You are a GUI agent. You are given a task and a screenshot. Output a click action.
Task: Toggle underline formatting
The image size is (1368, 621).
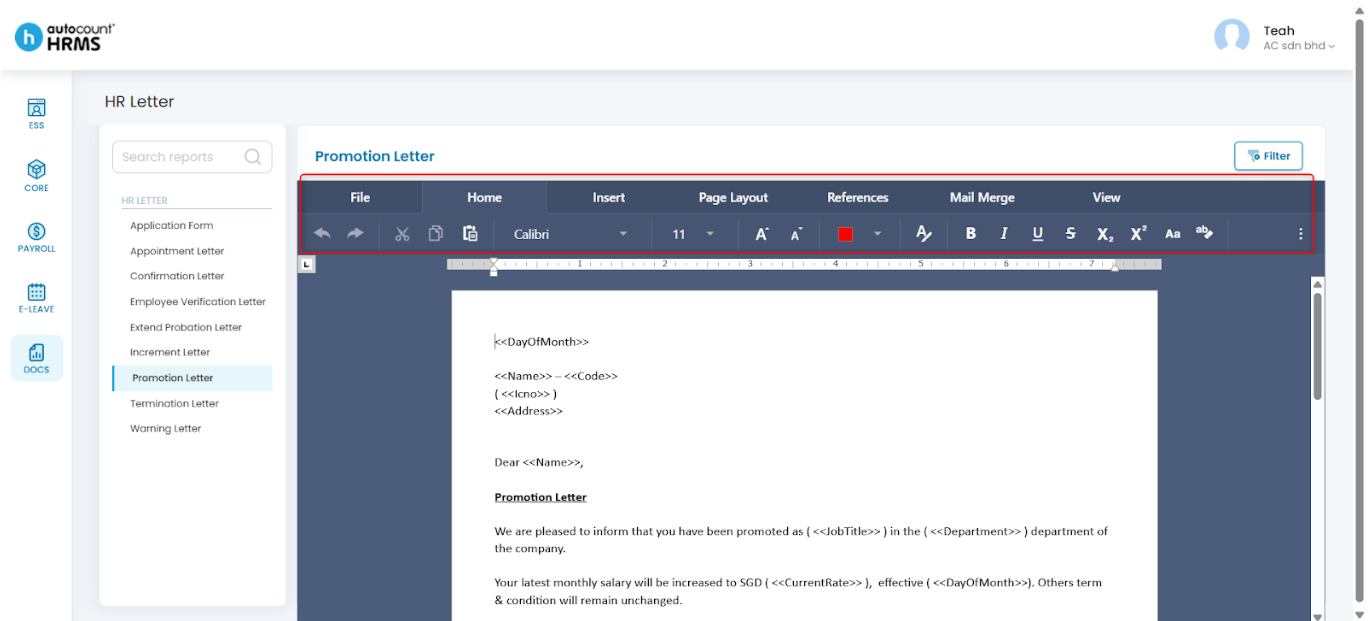(x=1038, y=234)
